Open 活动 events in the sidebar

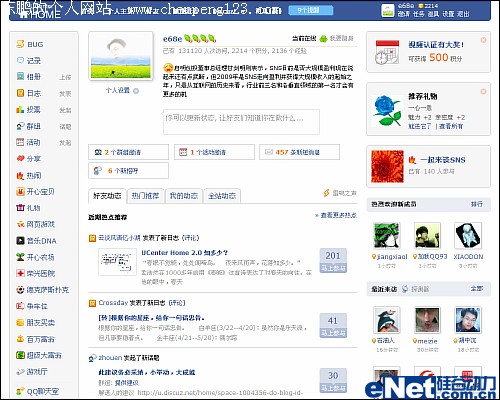coord(33,143)
